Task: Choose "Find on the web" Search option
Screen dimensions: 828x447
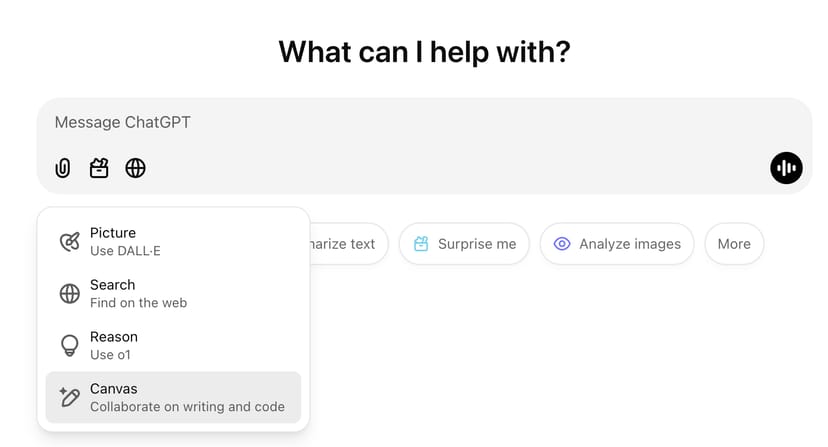Action: pyautogui.click(x=172, y=293)
